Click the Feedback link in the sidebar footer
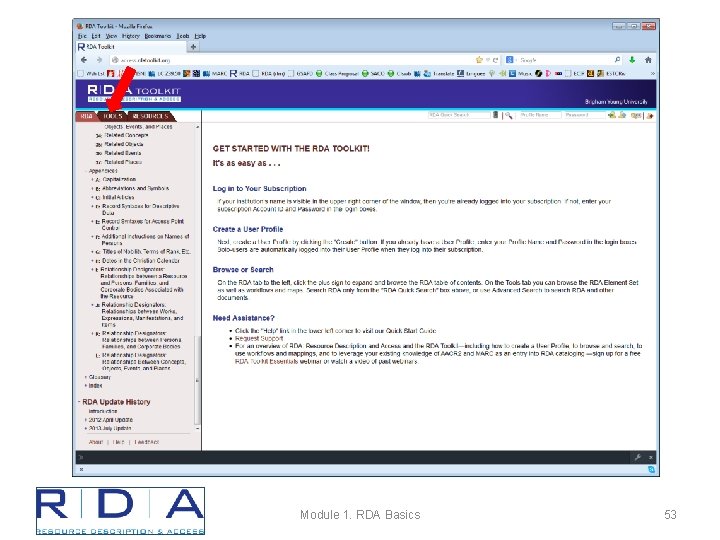Image resolution: width=720 pixels, height=540 pixels. pyautogui.click(x=147, y=442)
